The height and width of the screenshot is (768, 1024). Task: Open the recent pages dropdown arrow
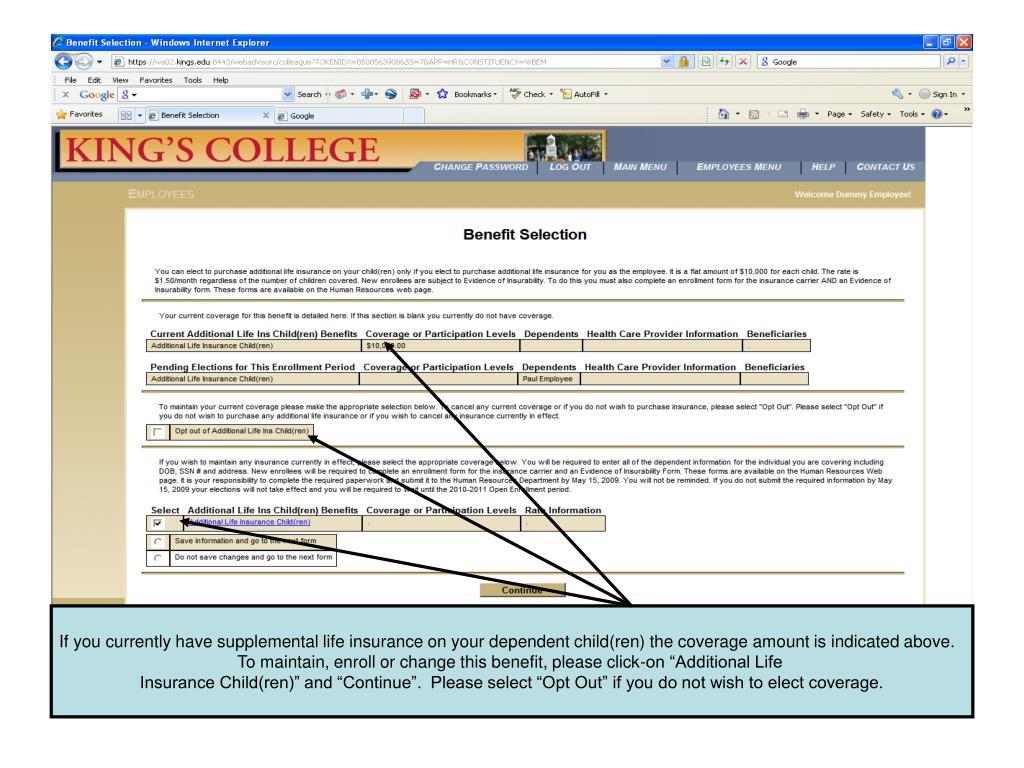(99, 62)
